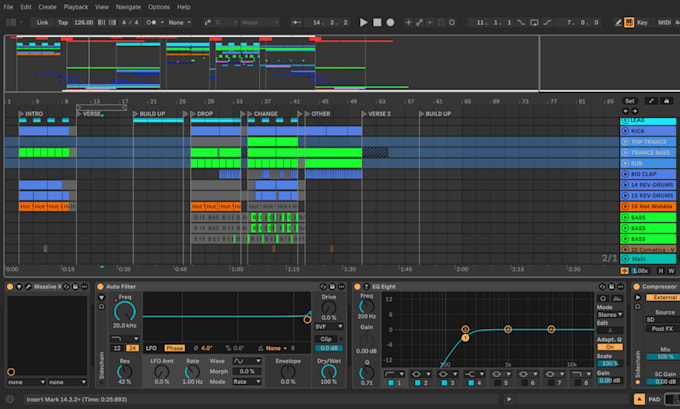Turn off the Massive X device activator
Screen dimensions: 680x409
[10, 287]
